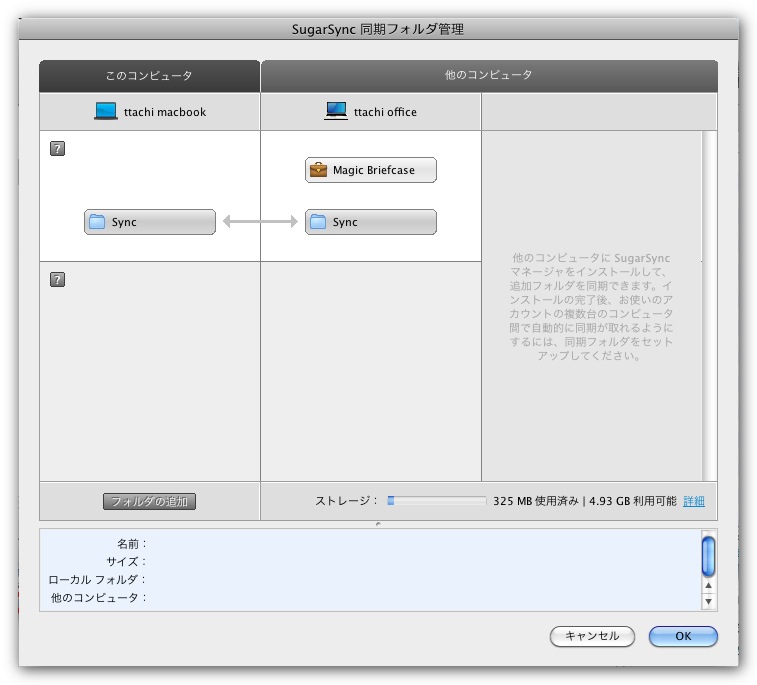Click the double-headed sync arrow between folders

tap(260, 222)
